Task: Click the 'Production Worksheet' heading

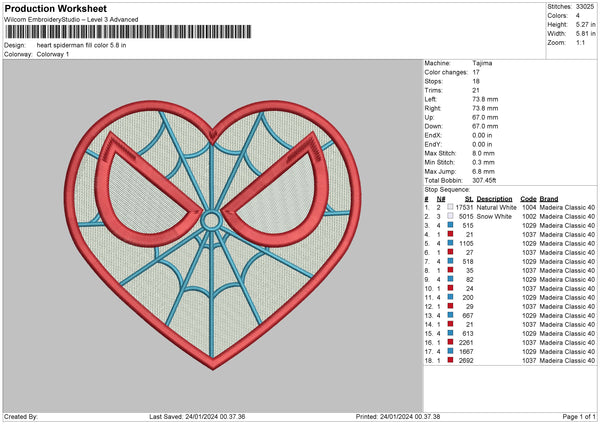Action: pos(55,8)
